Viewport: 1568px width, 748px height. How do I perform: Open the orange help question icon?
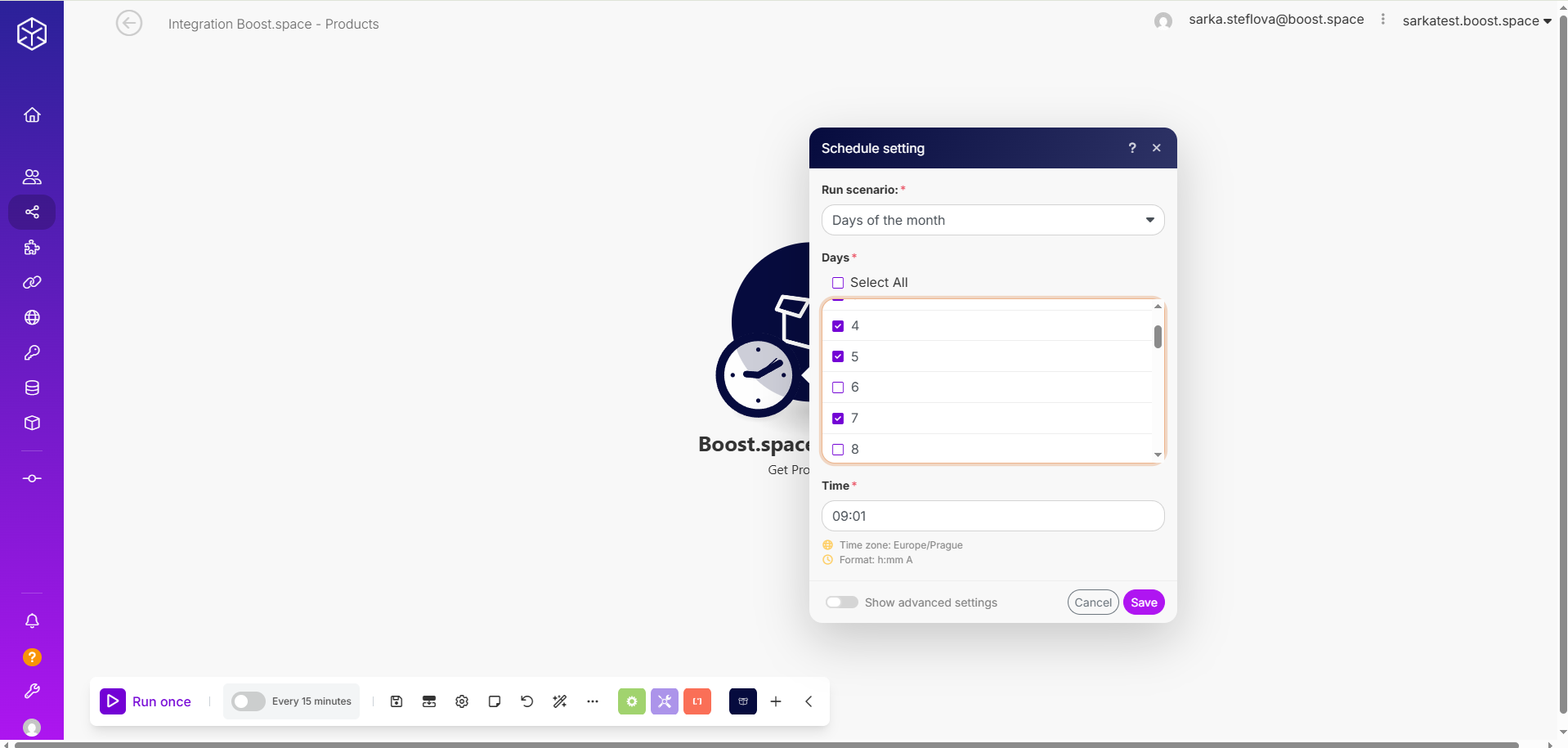(x=32, y=657)
